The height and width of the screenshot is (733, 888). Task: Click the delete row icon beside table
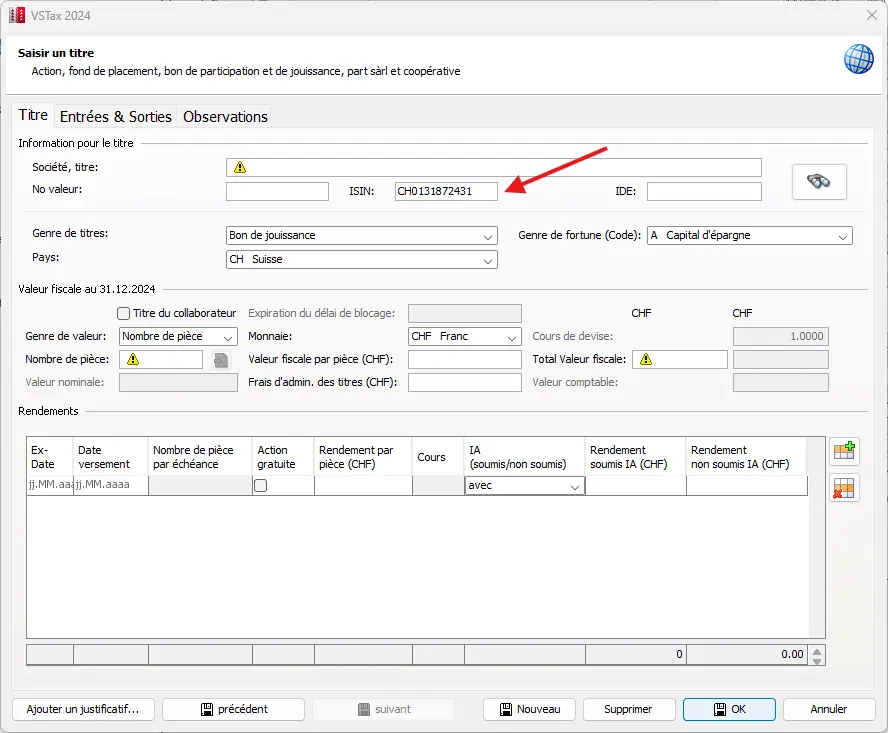844,488
